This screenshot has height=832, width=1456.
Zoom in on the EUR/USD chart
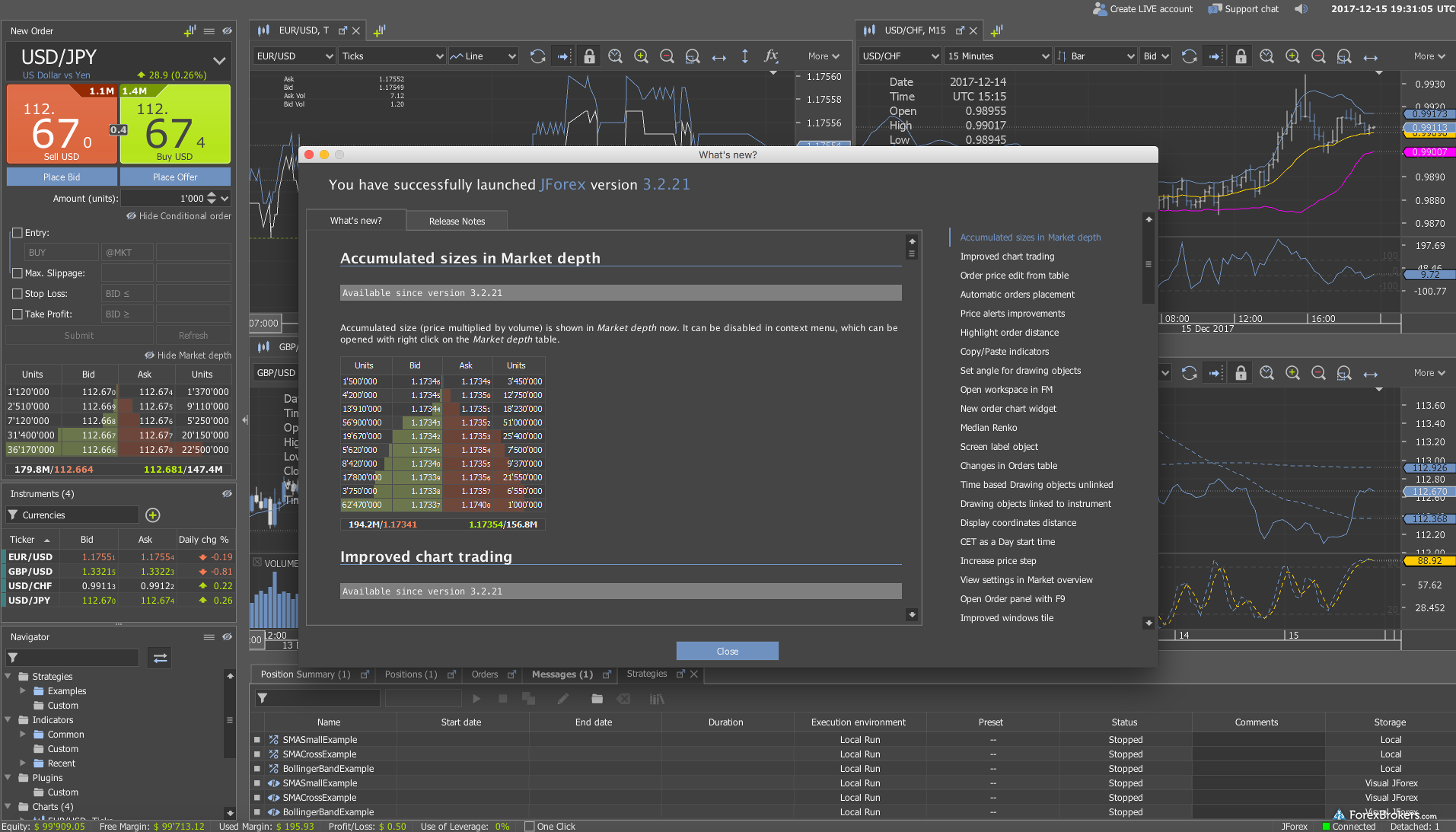tap(641, 56)
